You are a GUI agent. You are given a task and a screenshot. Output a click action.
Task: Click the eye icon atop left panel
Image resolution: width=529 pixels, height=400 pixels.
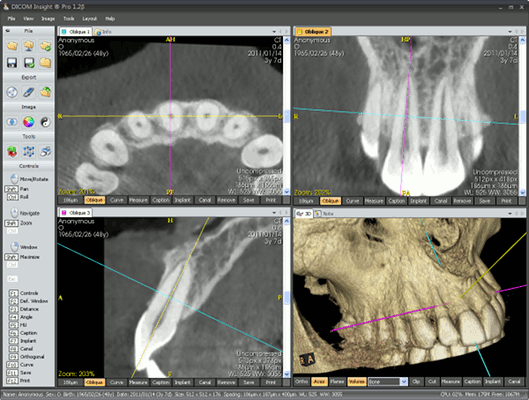(x=8, y=31)
